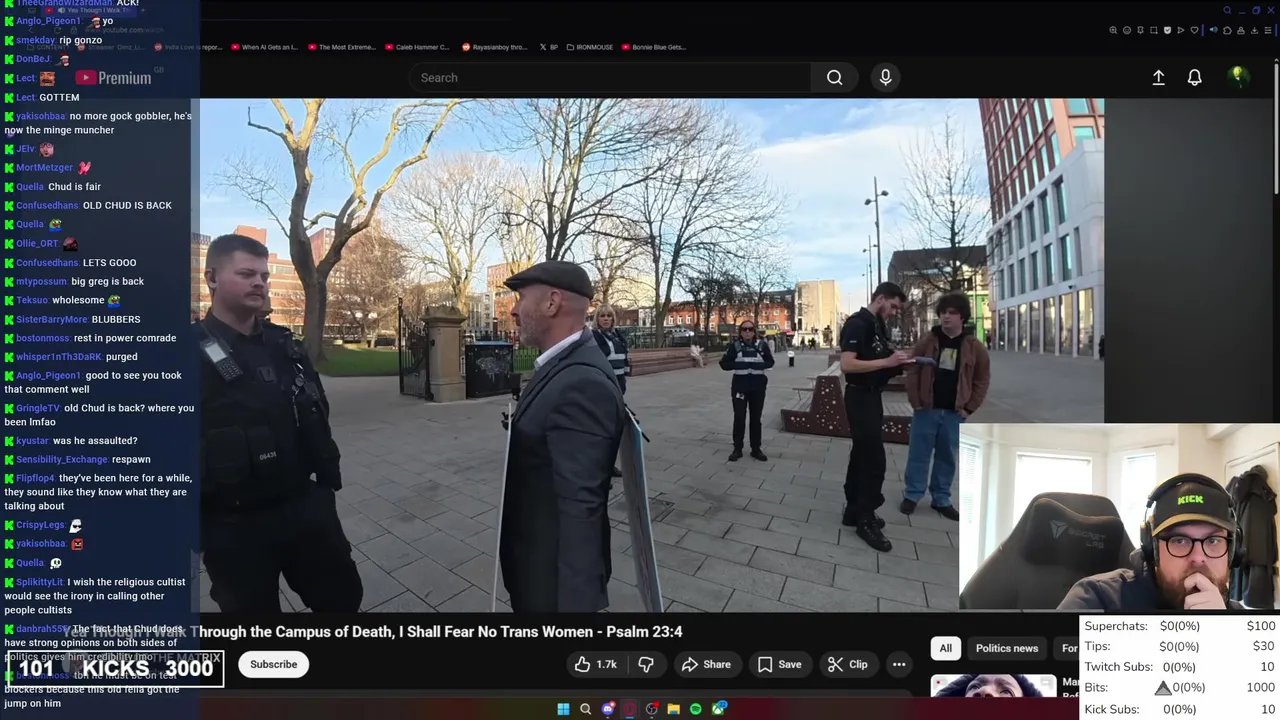Click chat username 'Sensibility_Exchange'
The width and height of the screenshot is (1280, 720).
pos(62,460)
